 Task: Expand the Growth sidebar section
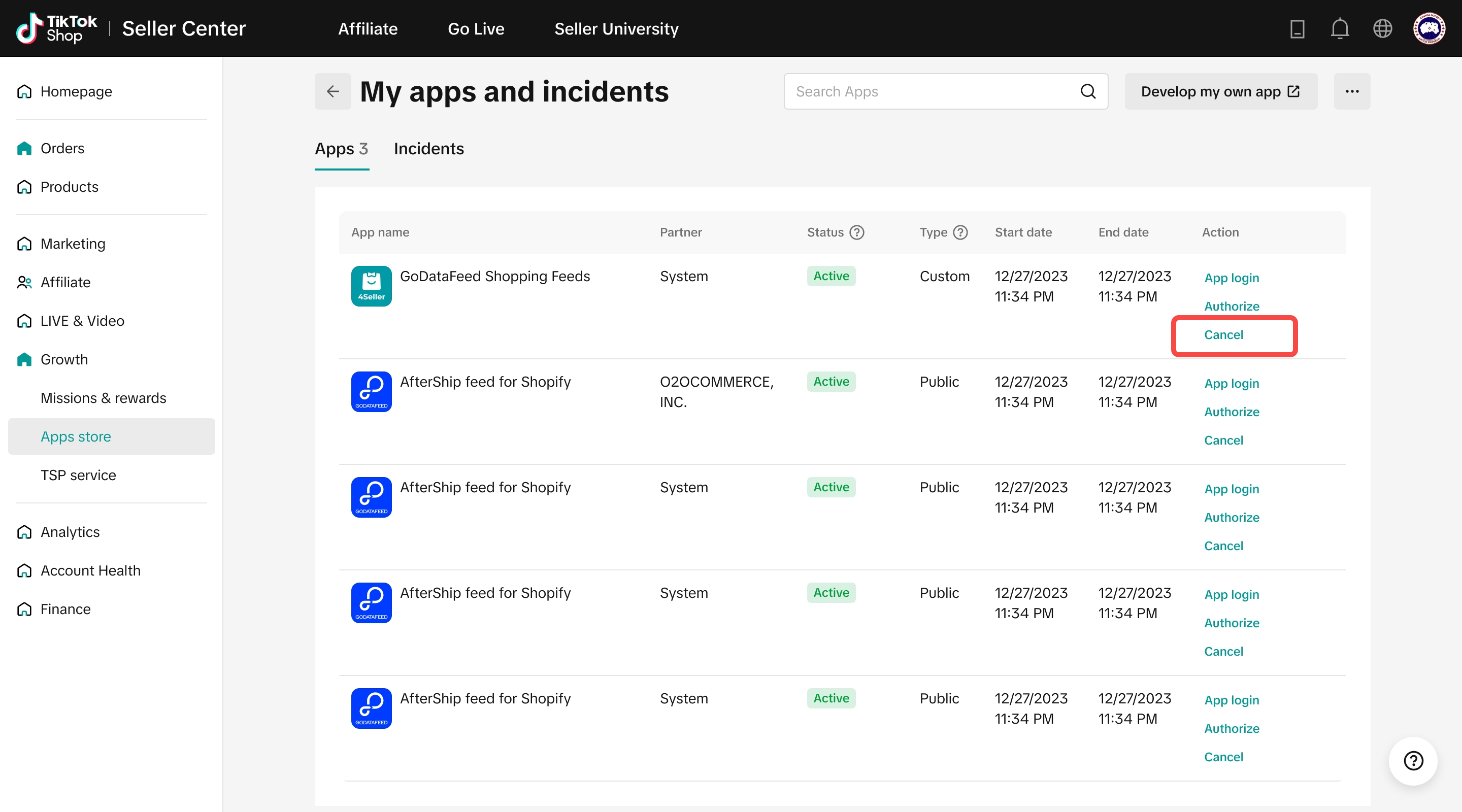[x=64, y=359]
